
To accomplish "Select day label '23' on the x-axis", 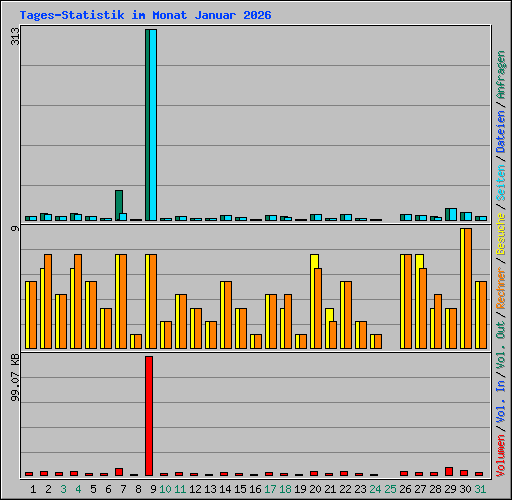I will coord(360,489).
